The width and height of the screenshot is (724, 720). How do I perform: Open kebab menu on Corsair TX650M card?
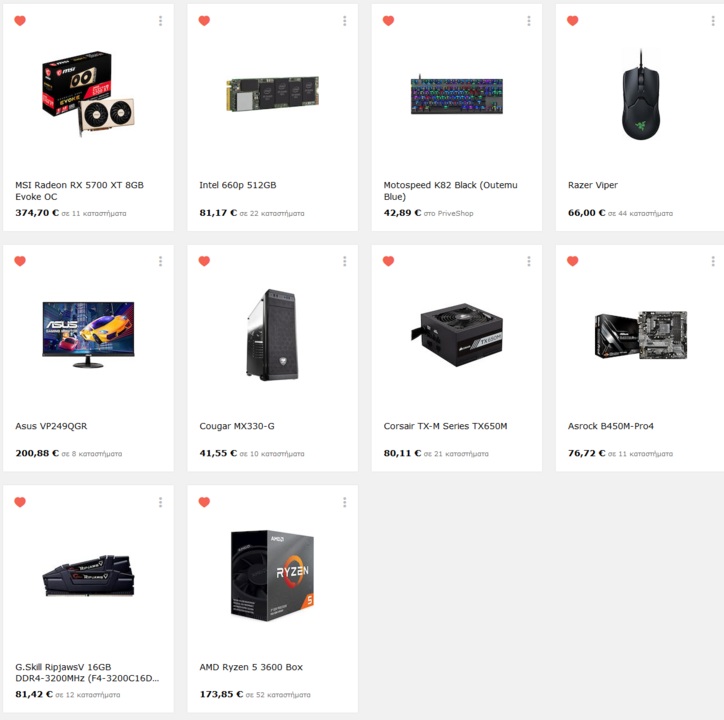point(529,261)
